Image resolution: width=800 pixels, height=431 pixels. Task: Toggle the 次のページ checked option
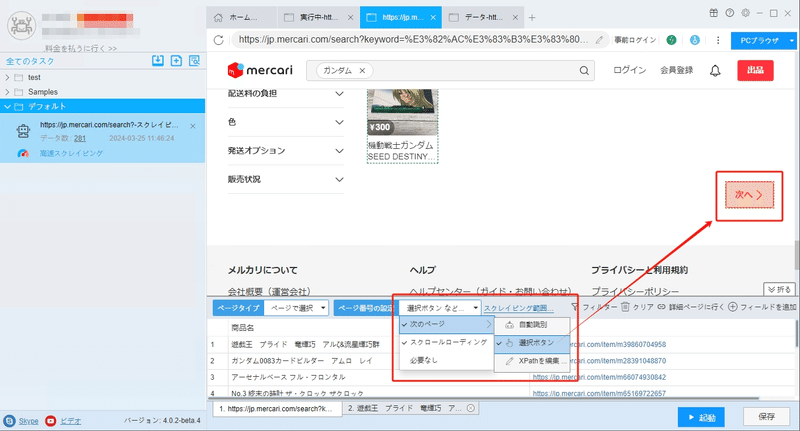pos(446,324)
